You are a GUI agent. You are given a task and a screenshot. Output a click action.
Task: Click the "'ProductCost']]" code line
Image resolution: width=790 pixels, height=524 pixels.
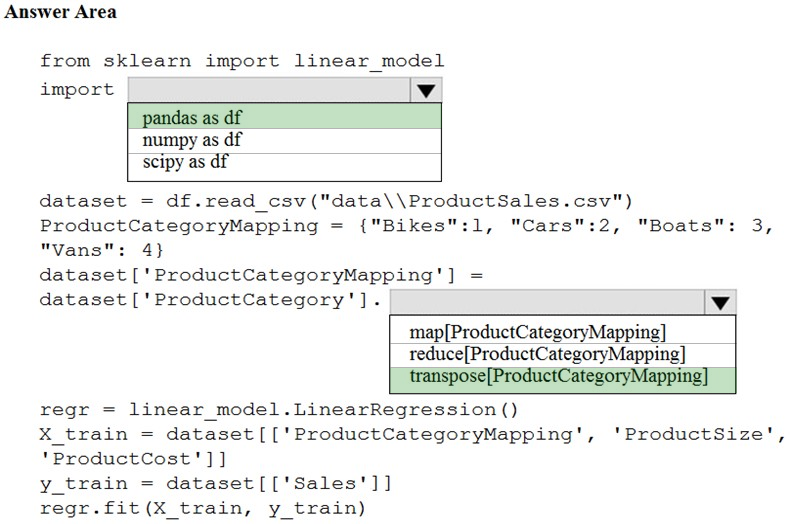coord(133,459)
